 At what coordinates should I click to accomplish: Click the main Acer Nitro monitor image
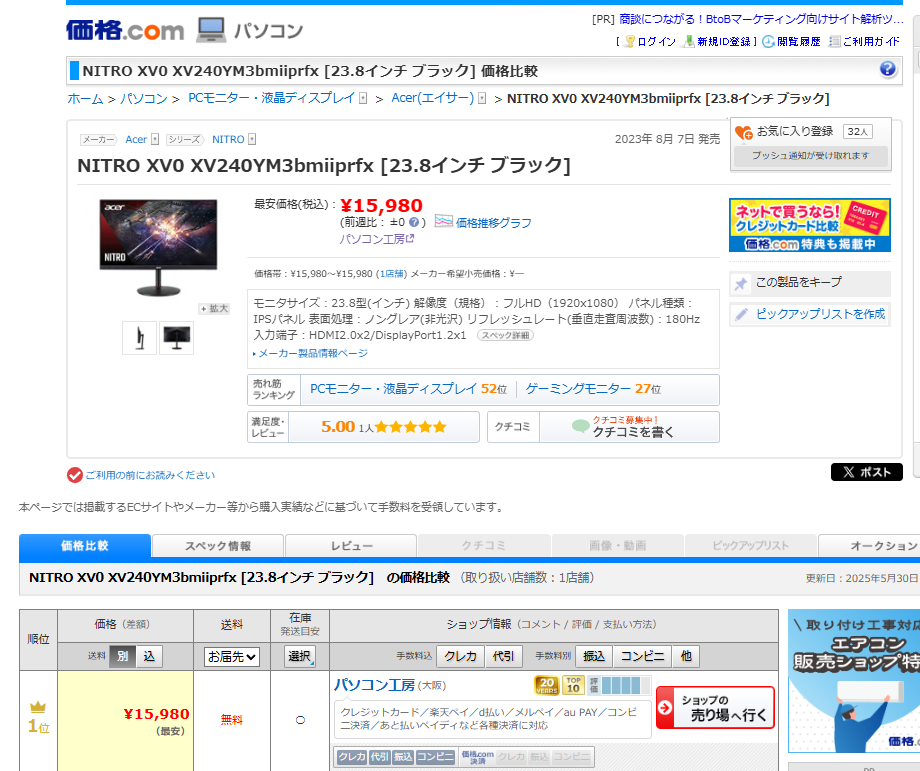click(158, 247)
